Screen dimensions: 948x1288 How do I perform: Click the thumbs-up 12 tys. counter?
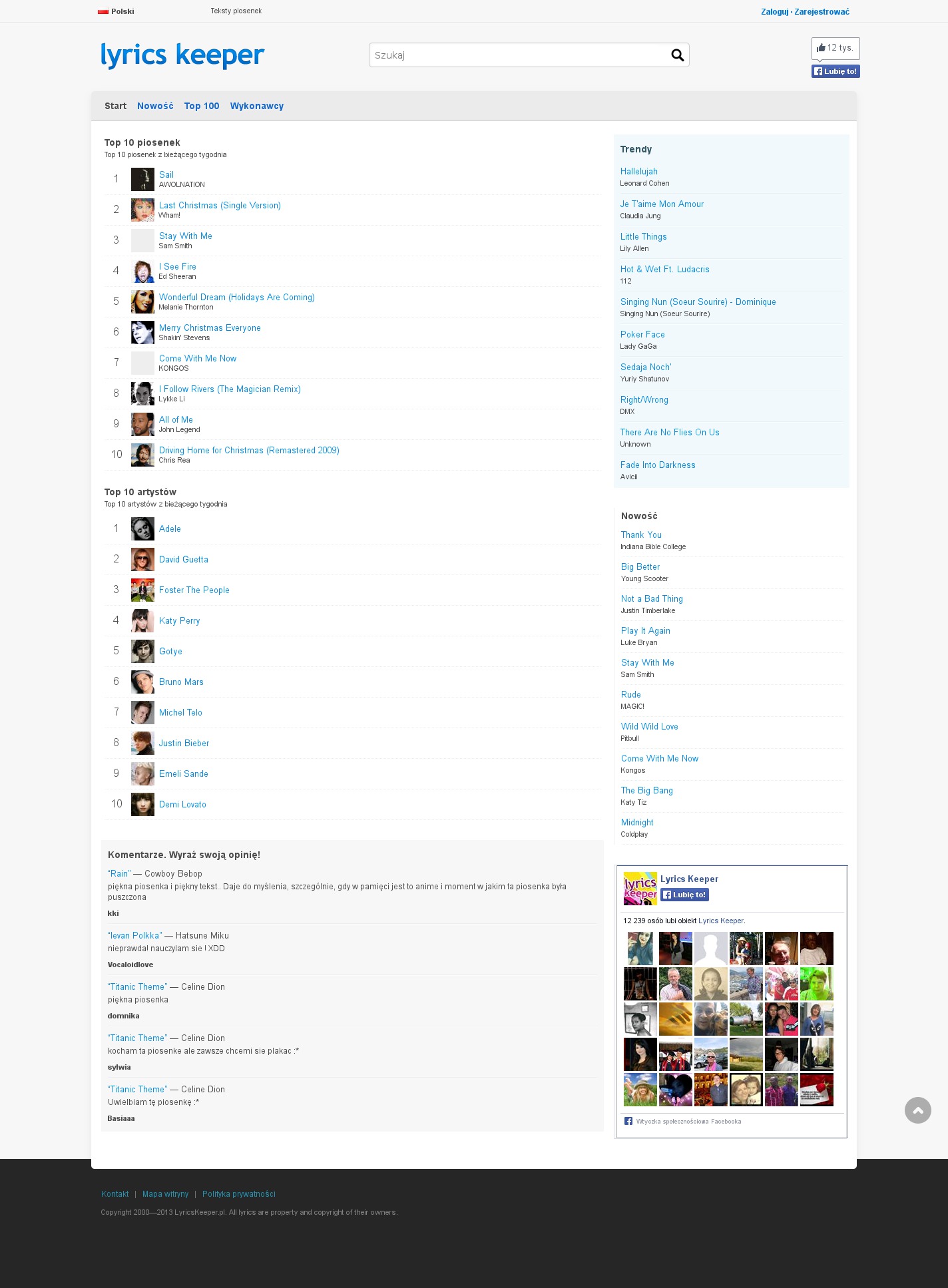(x=835, y=48)
